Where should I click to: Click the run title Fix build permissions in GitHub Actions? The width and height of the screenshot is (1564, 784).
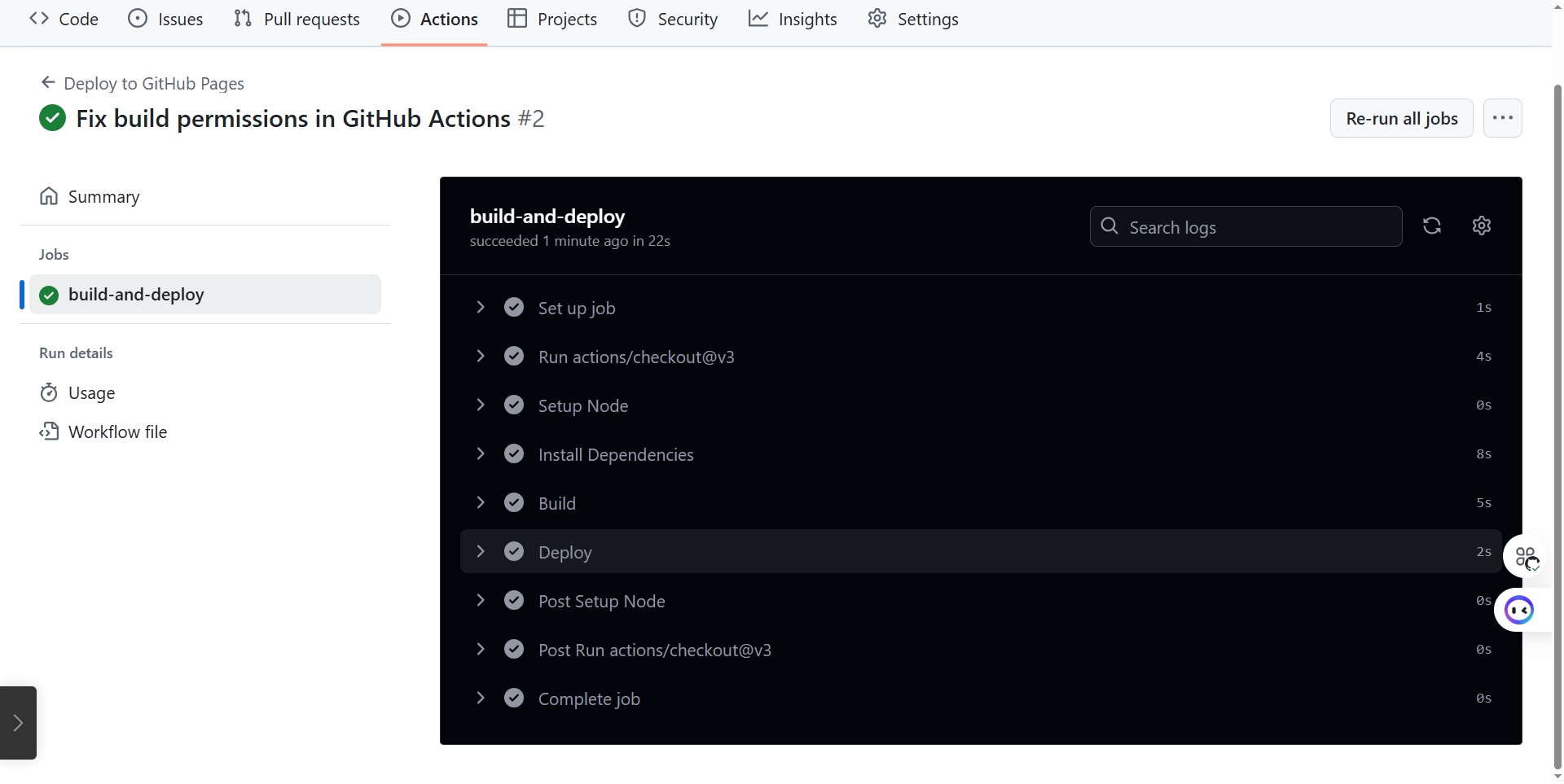(x=293, y=119)
